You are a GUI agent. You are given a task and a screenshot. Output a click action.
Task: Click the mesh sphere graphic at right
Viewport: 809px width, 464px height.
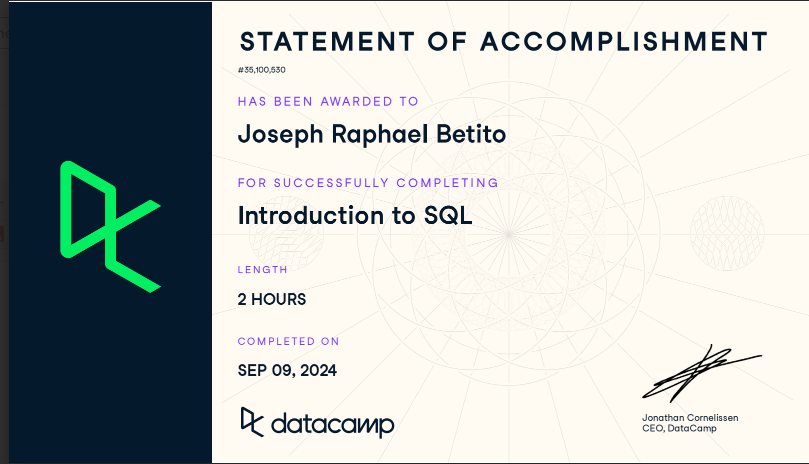[728, 232]
